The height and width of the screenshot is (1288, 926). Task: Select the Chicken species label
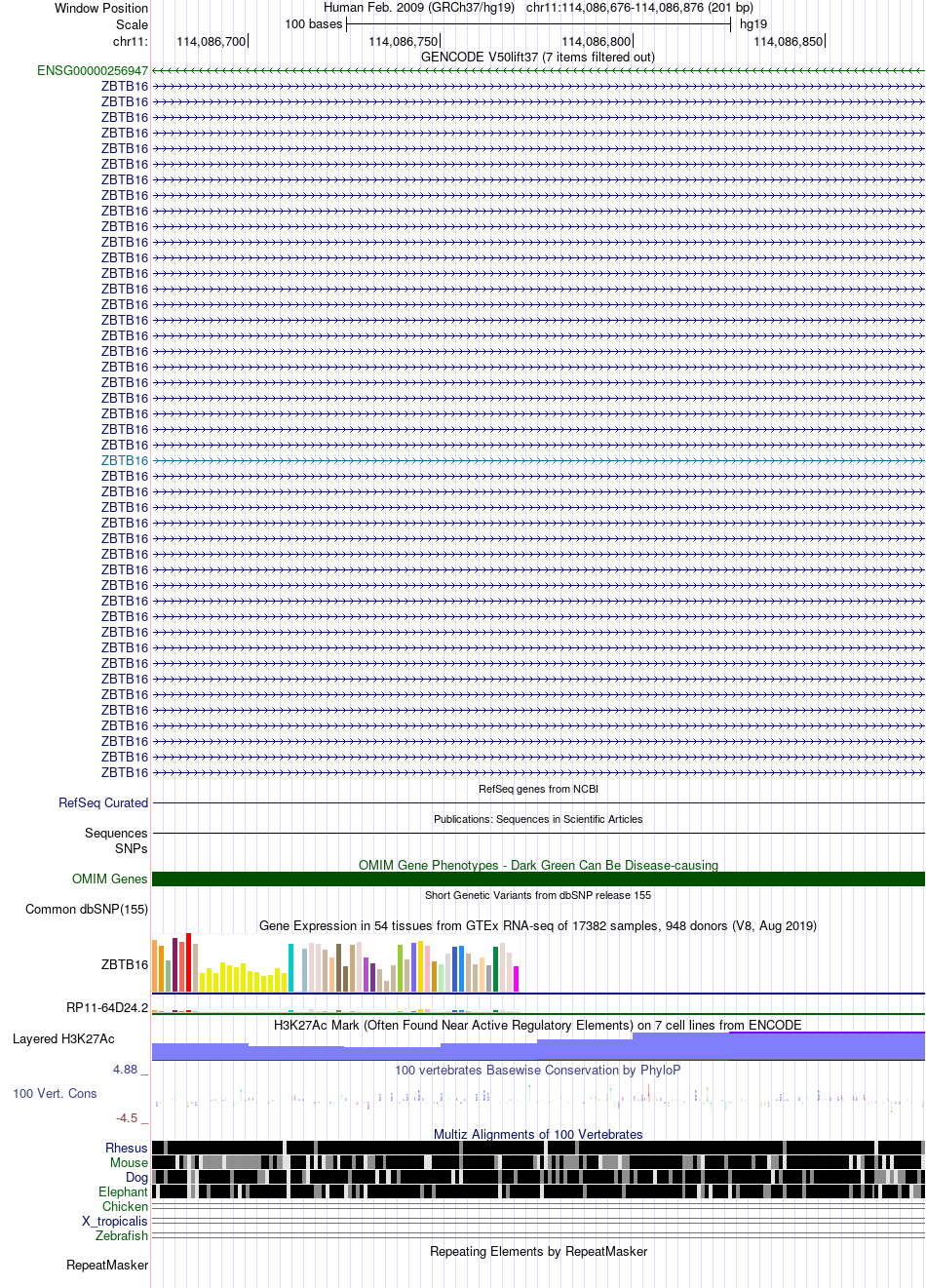125,1206
